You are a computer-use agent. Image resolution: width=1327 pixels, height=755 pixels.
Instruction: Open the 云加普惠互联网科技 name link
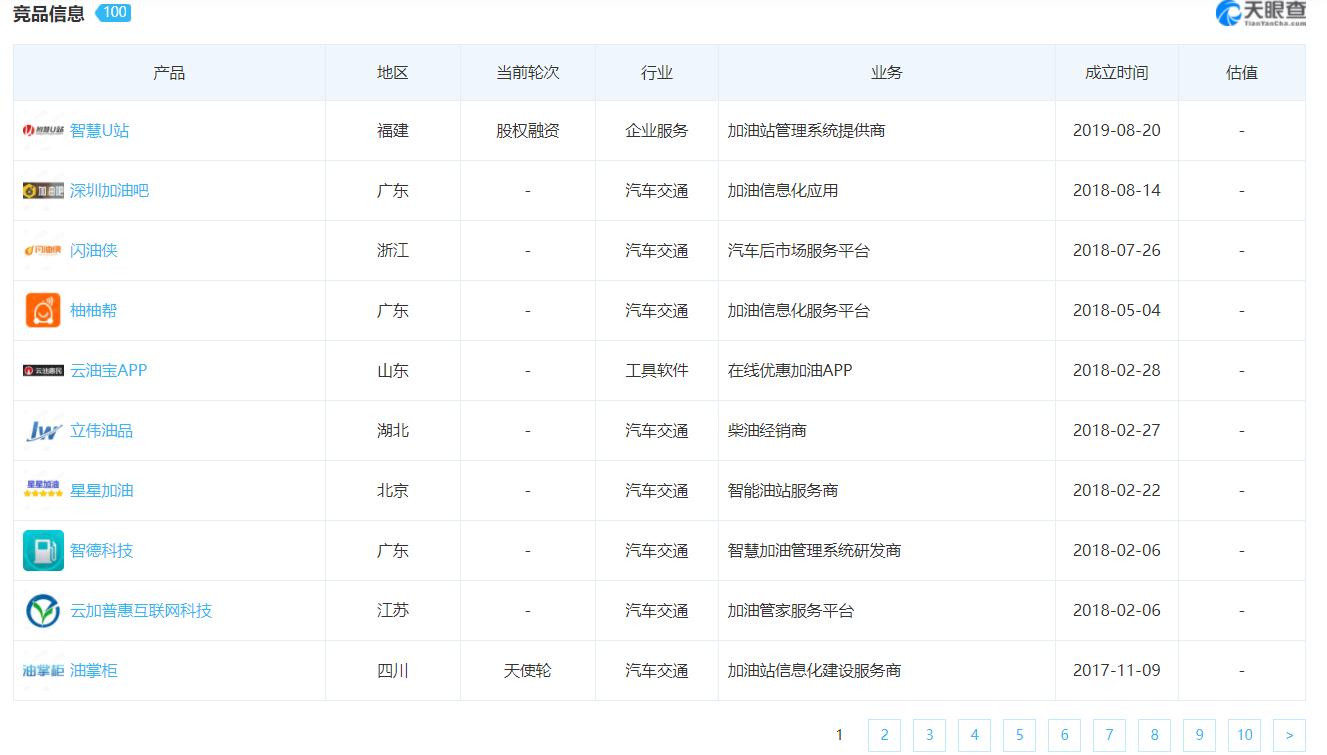point(141,611)
